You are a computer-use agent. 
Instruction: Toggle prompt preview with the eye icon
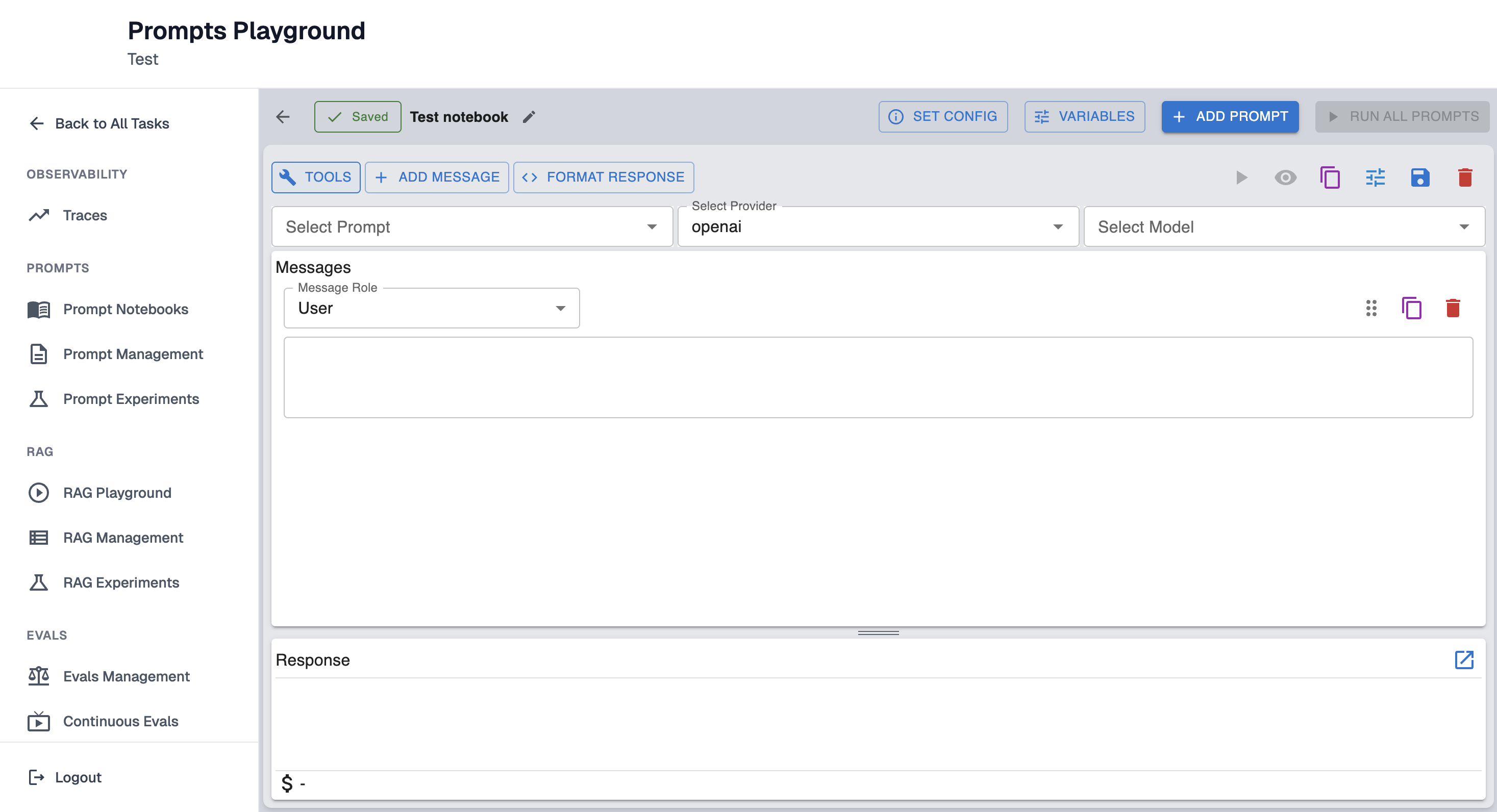(x=1285, y=177)
